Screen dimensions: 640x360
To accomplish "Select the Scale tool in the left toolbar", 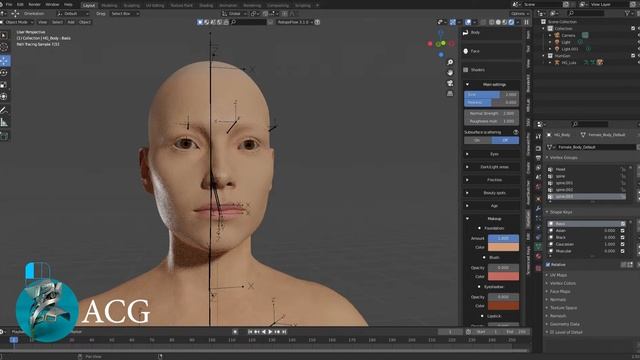I will tap(4, 85).
